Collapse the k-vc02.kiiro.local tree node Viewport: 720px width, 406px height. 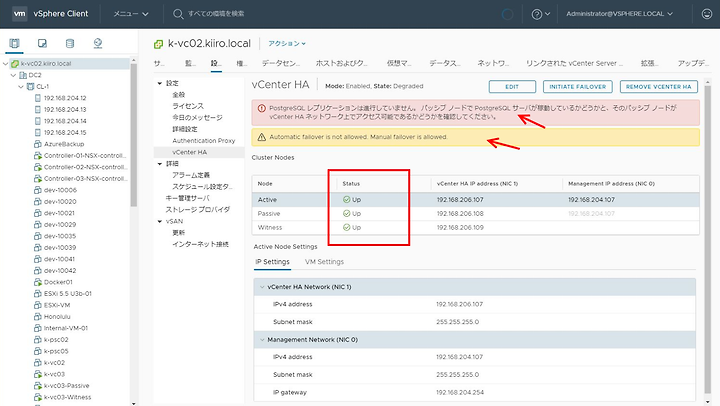coord(6,63)
